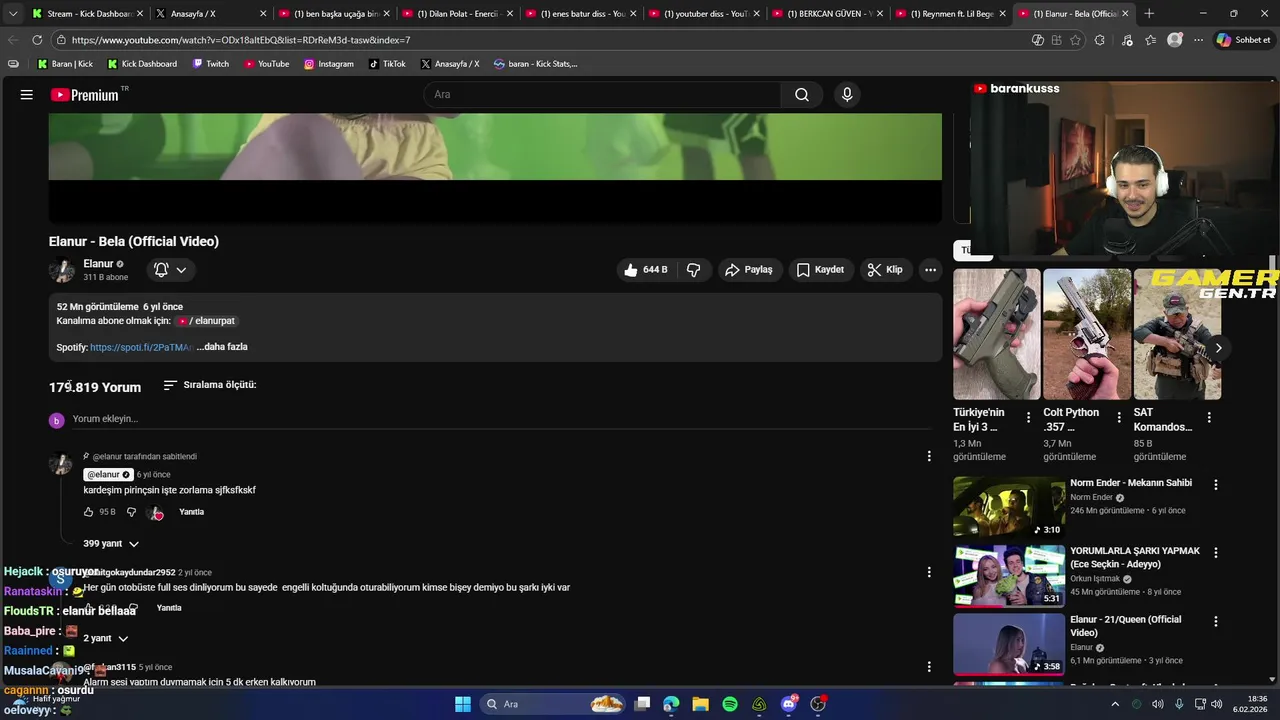The image size is (1280, 720).
Task: Open the video's more actions ellipsis
Action: (931, 270)
